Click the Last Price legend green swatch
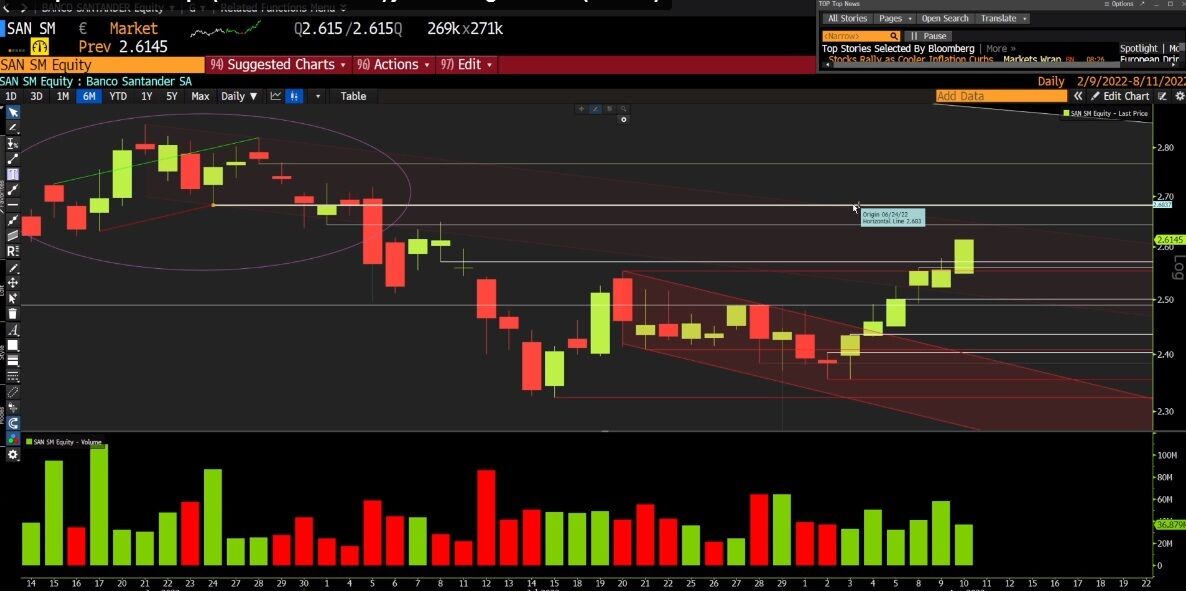The height and width of the screenshot is (592, 1186). point(1066,113)
